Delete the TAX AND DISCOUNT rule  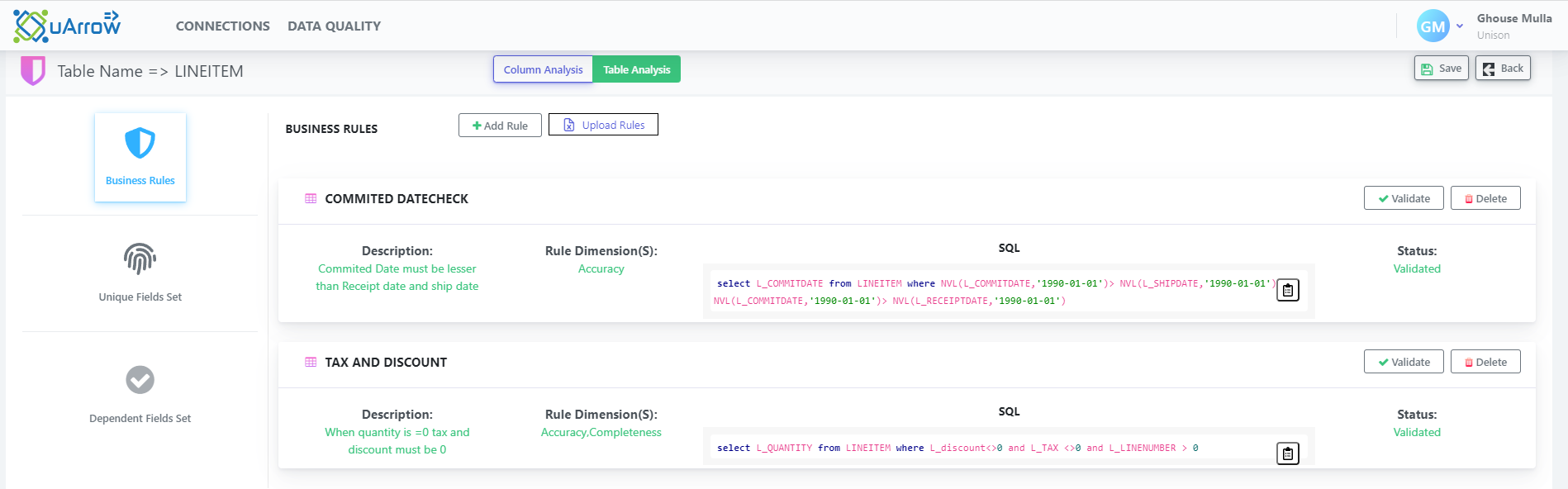1485,362
